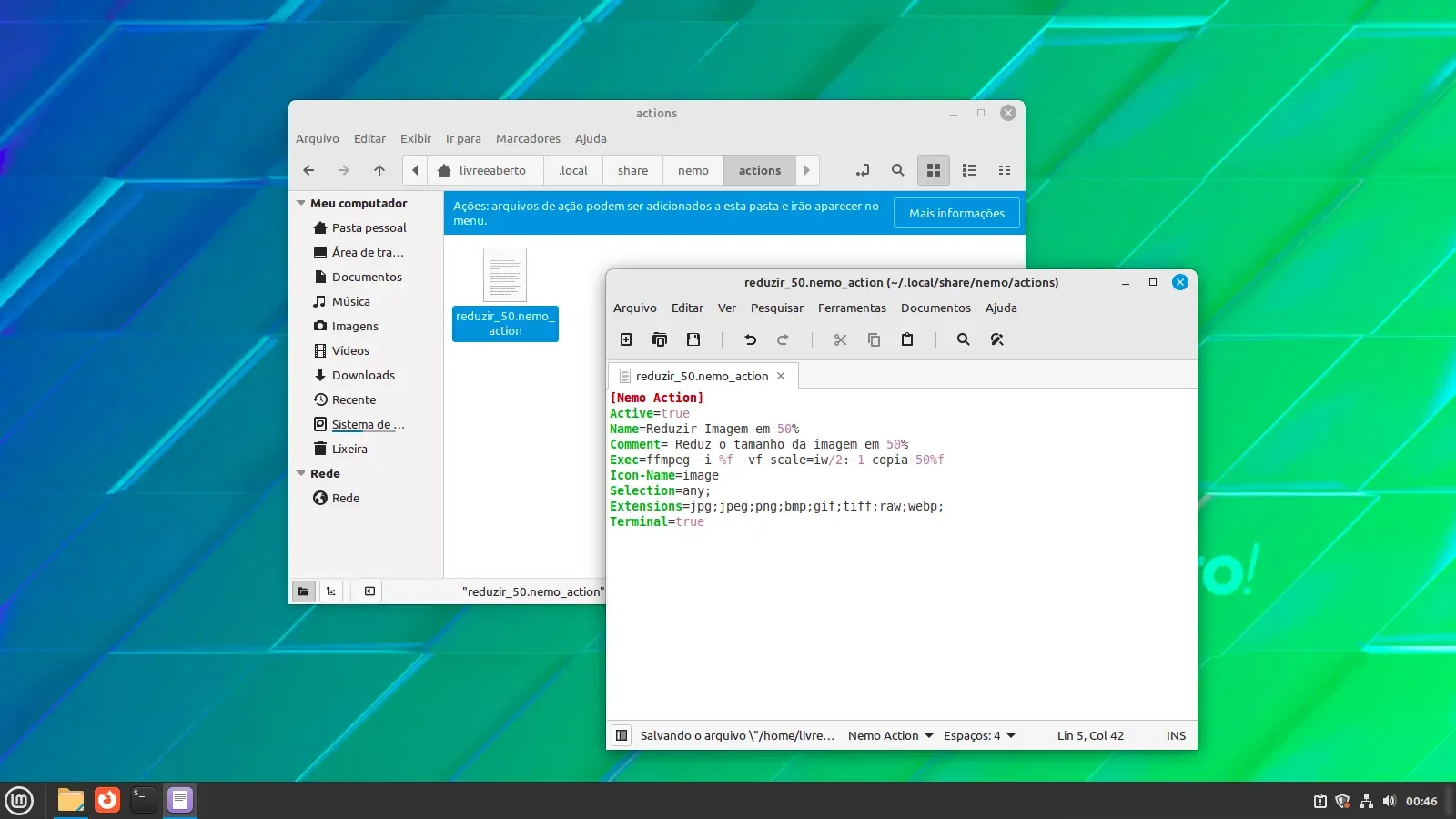Viewport: 1456px width, 819px height.
Task: Switch Nemo to list view
Action: pyautogui.click(x=969, y=170)
